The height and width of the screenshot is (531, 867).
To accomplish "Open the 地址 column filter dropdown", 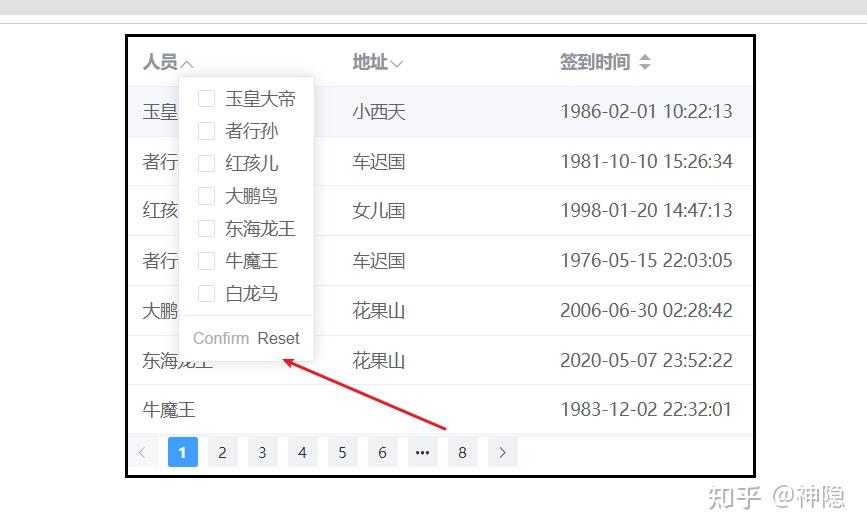I will point(396,64).
